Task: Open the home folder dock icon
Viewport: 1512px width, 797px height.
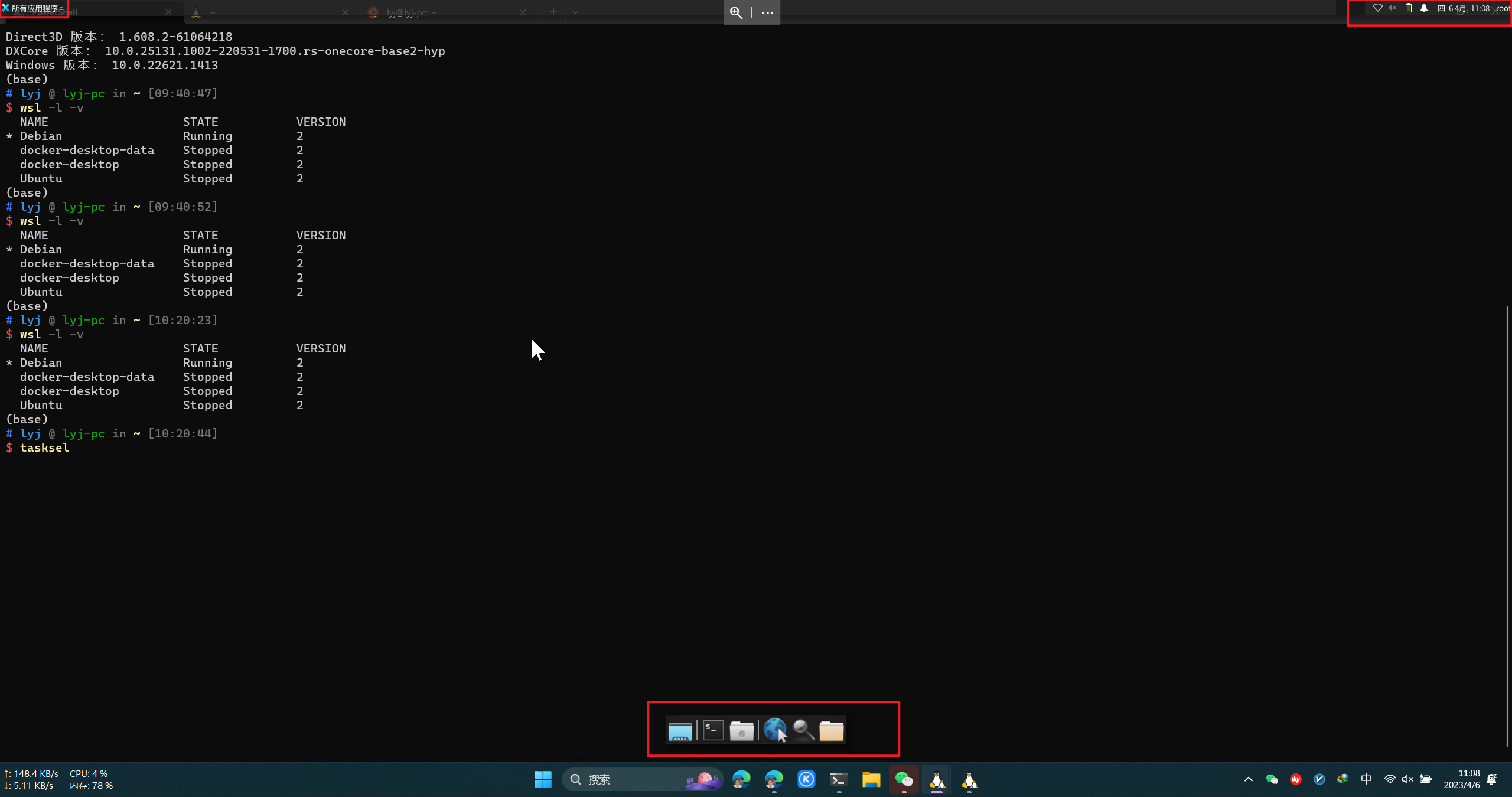Action: point(741,731)
